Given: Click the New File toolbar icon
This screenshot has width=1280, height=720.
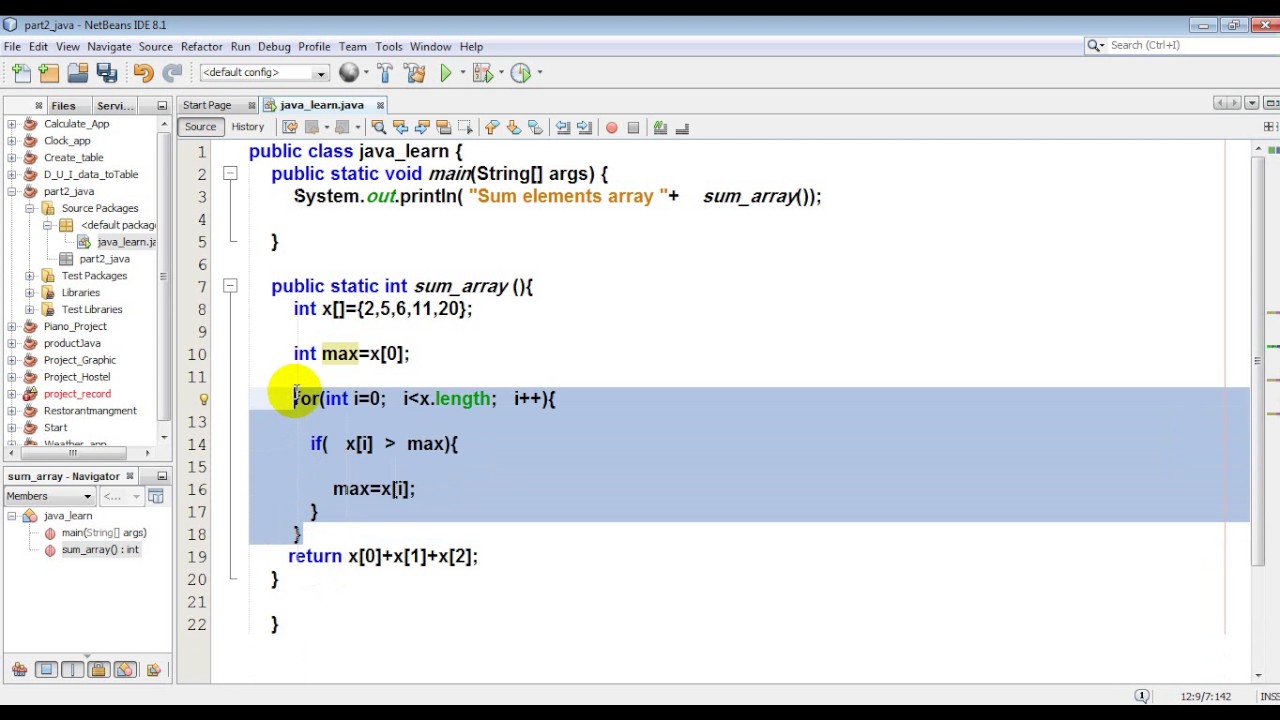Looking at the screenshot, I should (21, 72).
